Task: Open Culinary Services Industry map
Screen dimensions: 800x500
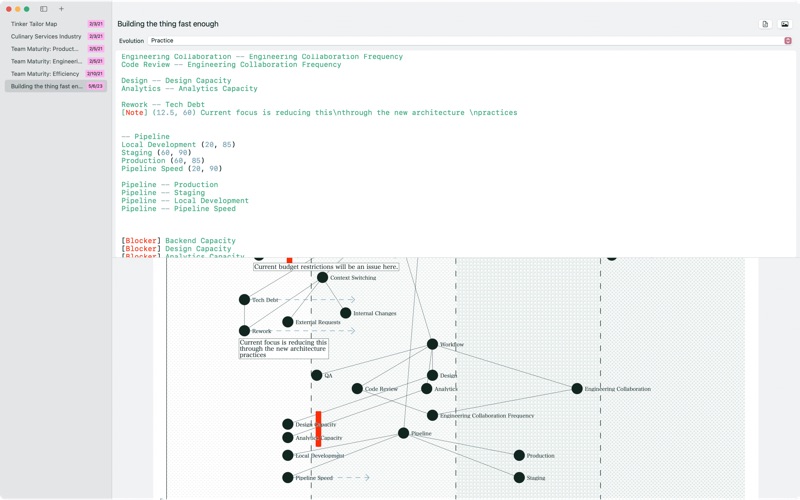Action: [x=56, y=36]
